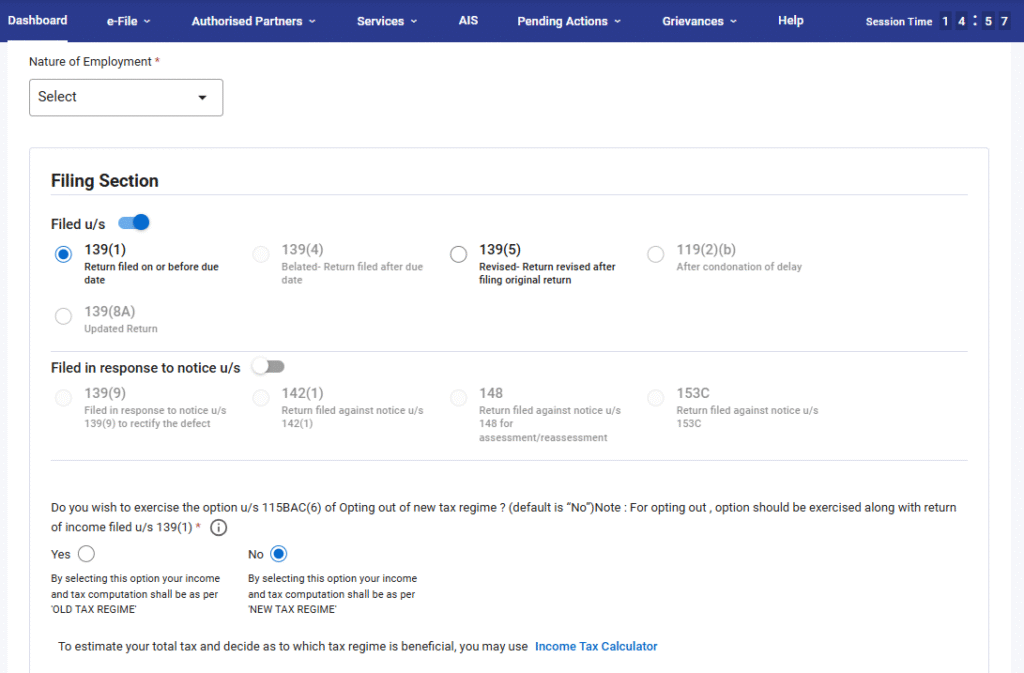Open the Services dropdown menu
The height and width of the screenshot is (673, 1024).
tap(387, 21)
